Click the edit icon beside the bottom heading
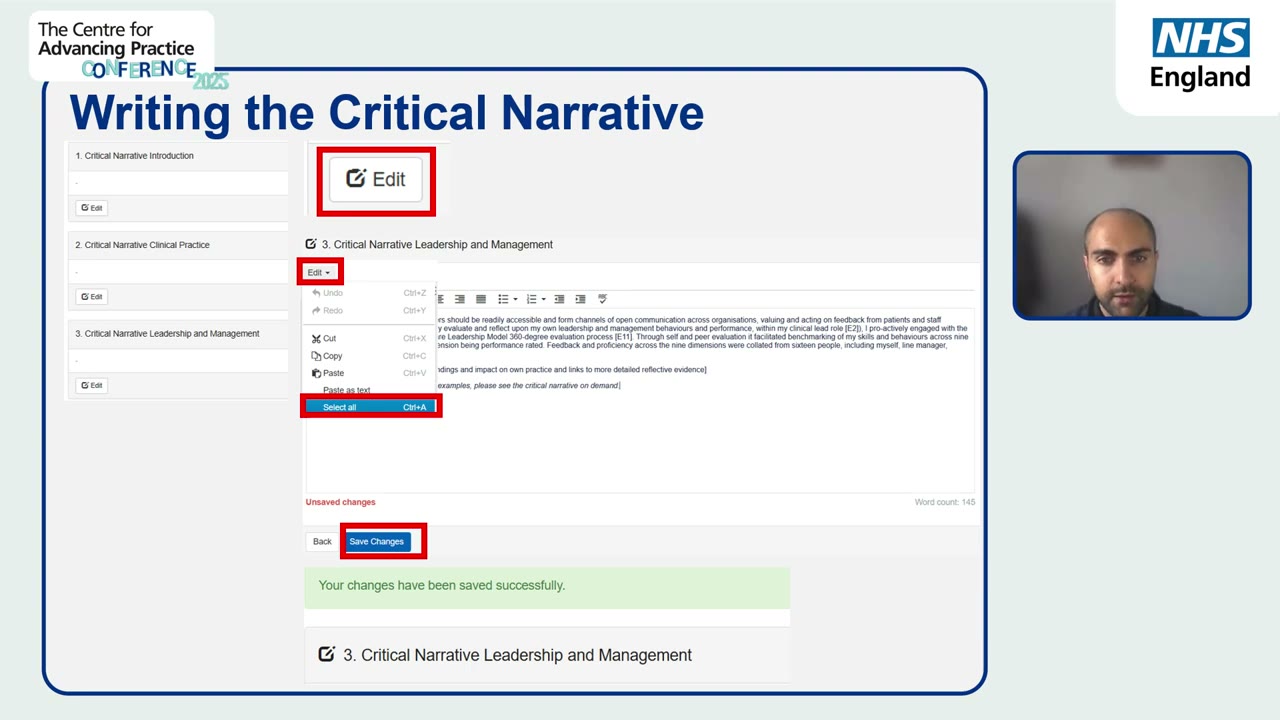The width and height of the screenshot is (1280, 720). click(326, 654)
